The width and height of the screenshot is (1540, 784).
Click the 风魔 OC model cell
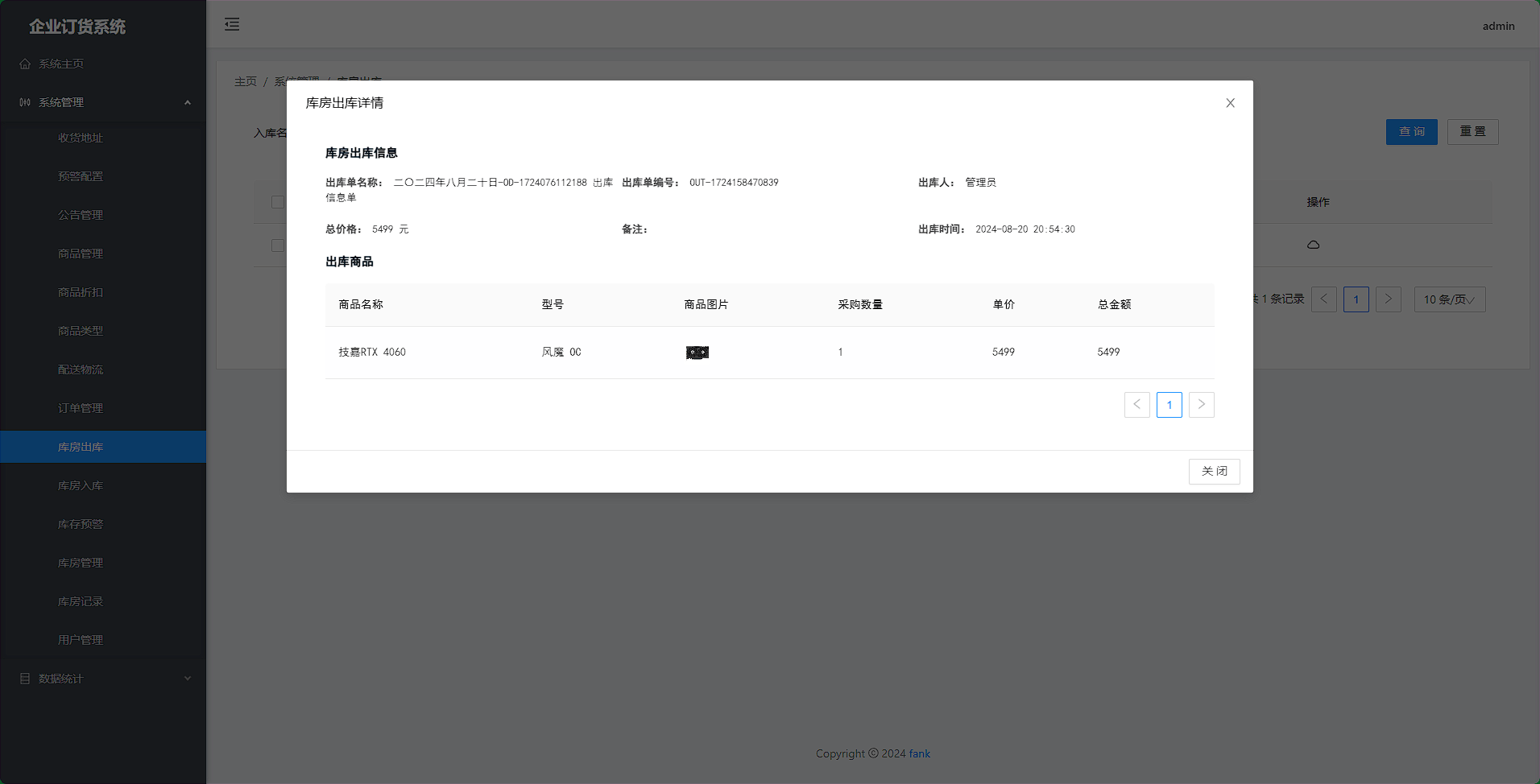pos(561,352)
